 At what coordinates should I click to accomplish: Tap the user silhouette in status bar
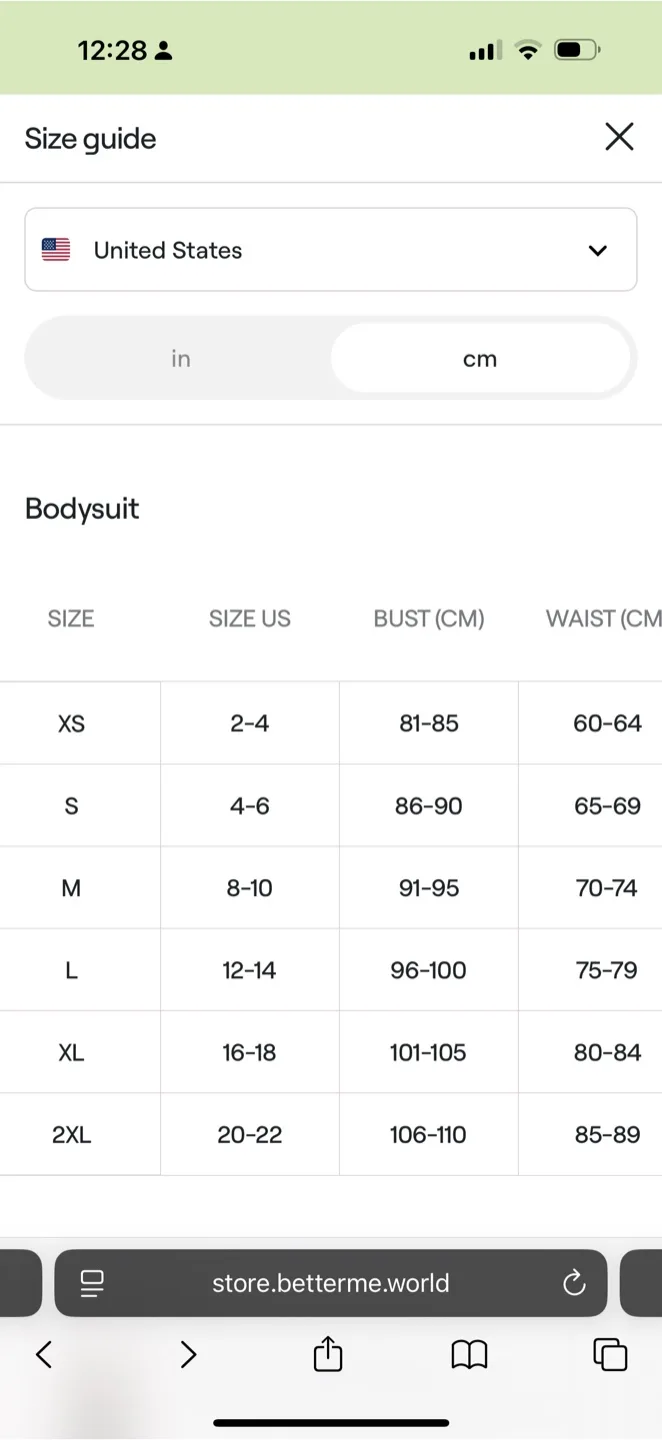click(x=164, y=50)
